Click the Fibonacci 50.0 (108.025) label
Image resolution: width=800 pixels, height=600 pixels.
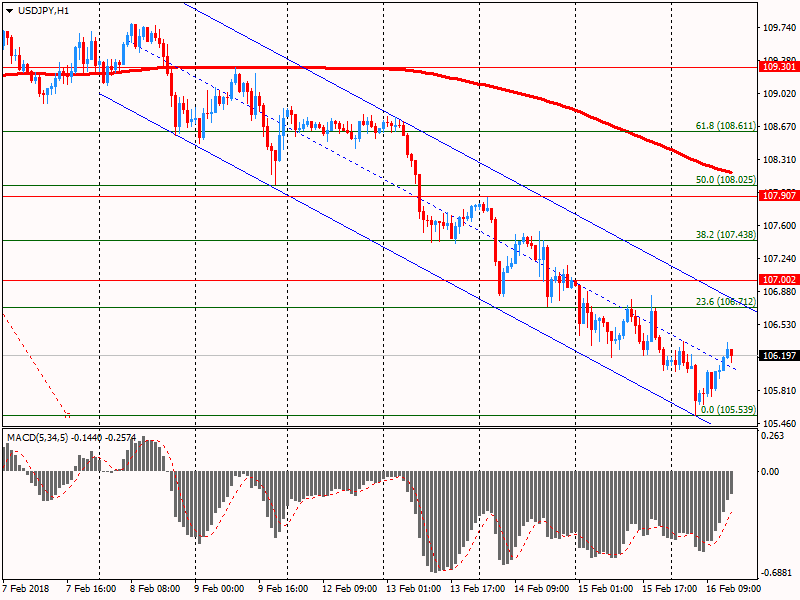(x=726, y=180)
